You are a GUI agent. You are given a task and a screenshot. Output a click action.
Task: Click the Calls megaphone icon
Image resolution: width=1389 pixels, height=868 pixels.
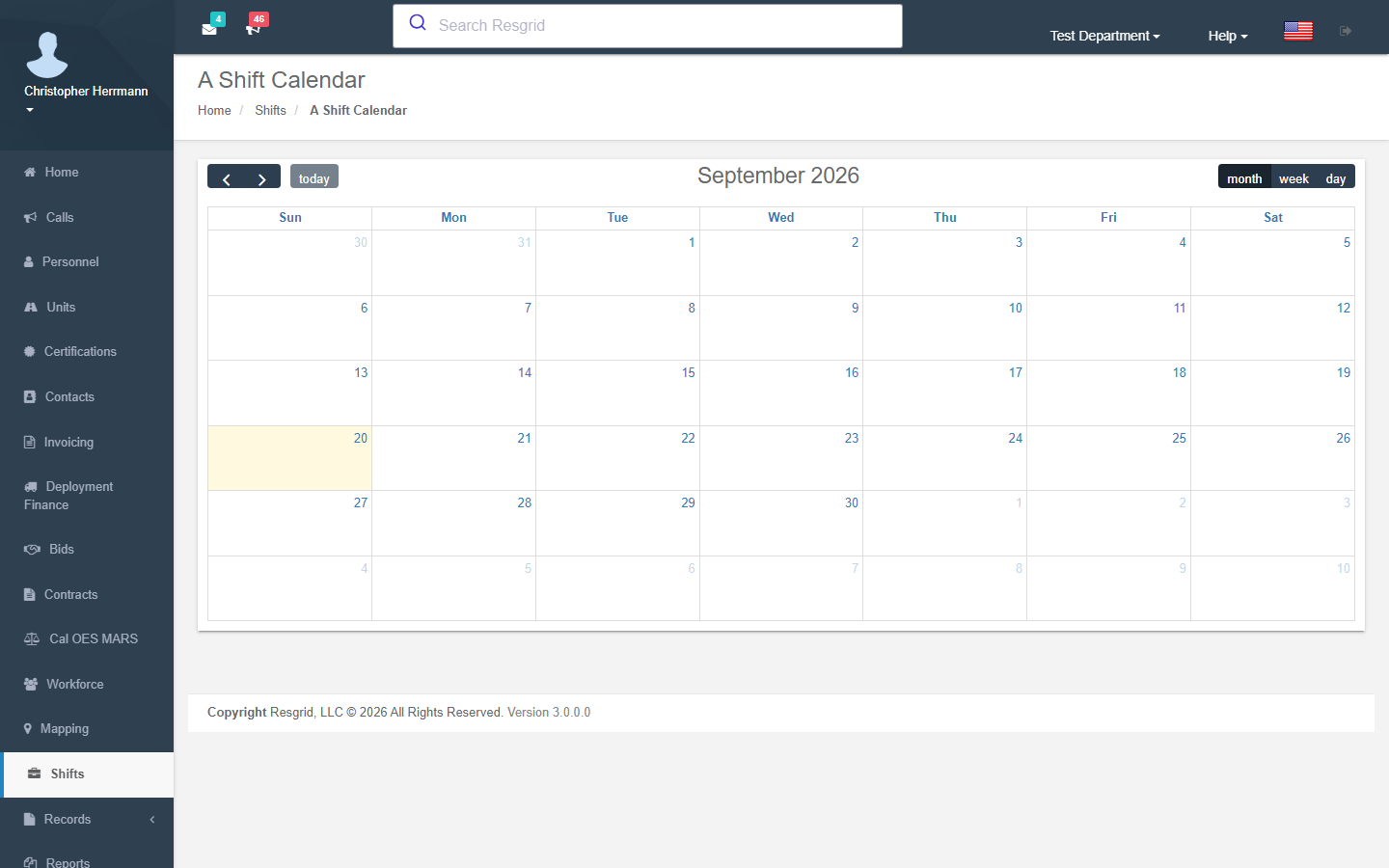coord(31,217)
